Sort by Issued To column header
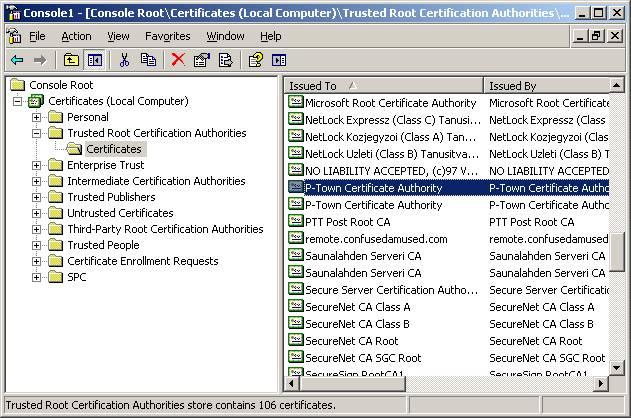The image size is (631, 418). click(x=384, y=86)
